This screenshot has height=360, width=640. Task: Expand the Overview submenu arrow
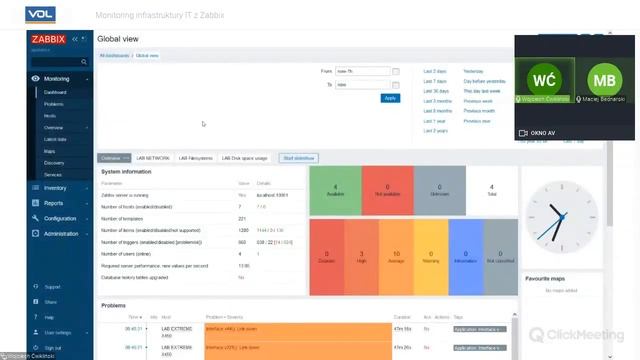87,128
